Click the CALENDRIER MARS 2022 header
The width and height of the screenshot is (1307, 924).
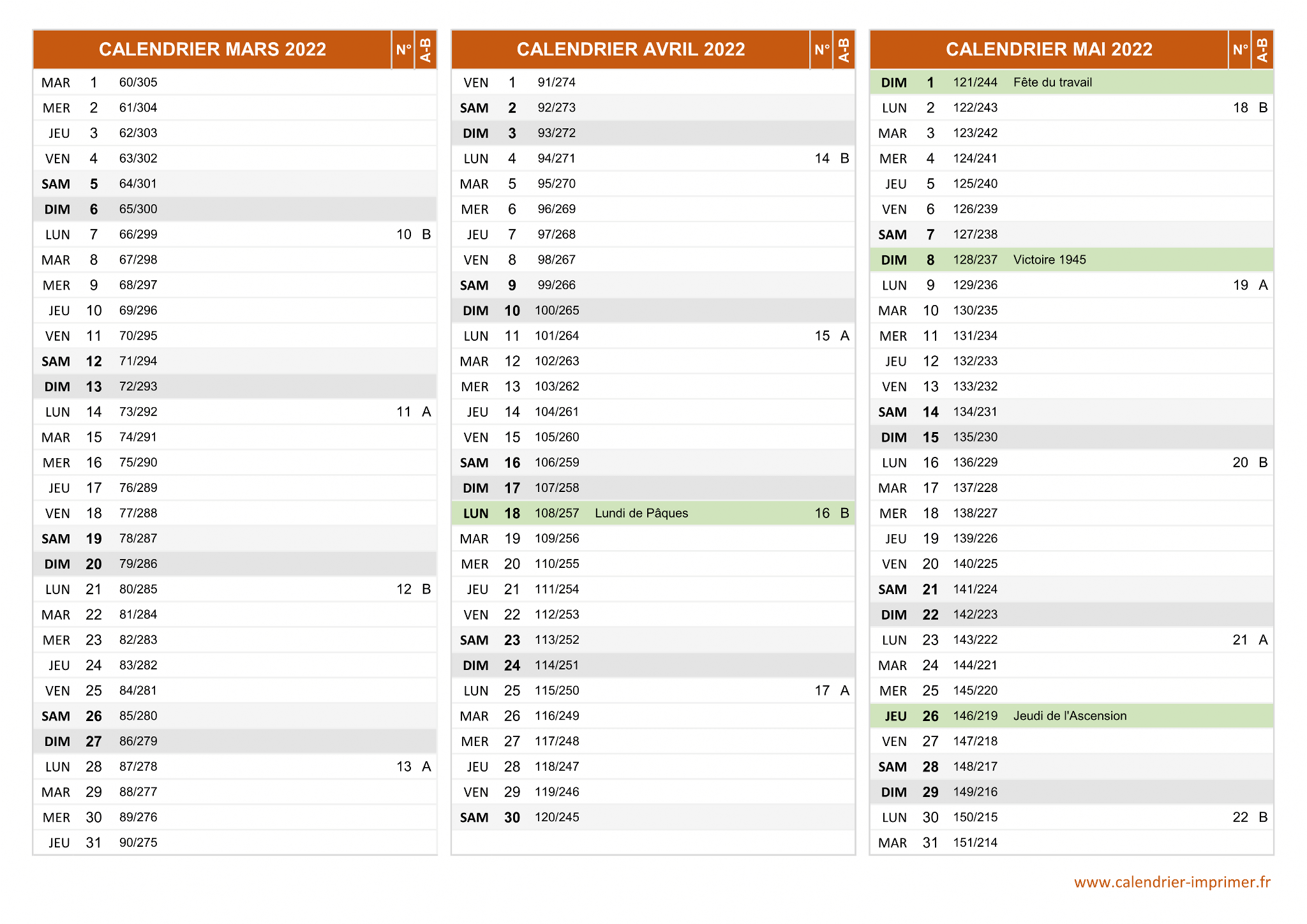point(213,49)
